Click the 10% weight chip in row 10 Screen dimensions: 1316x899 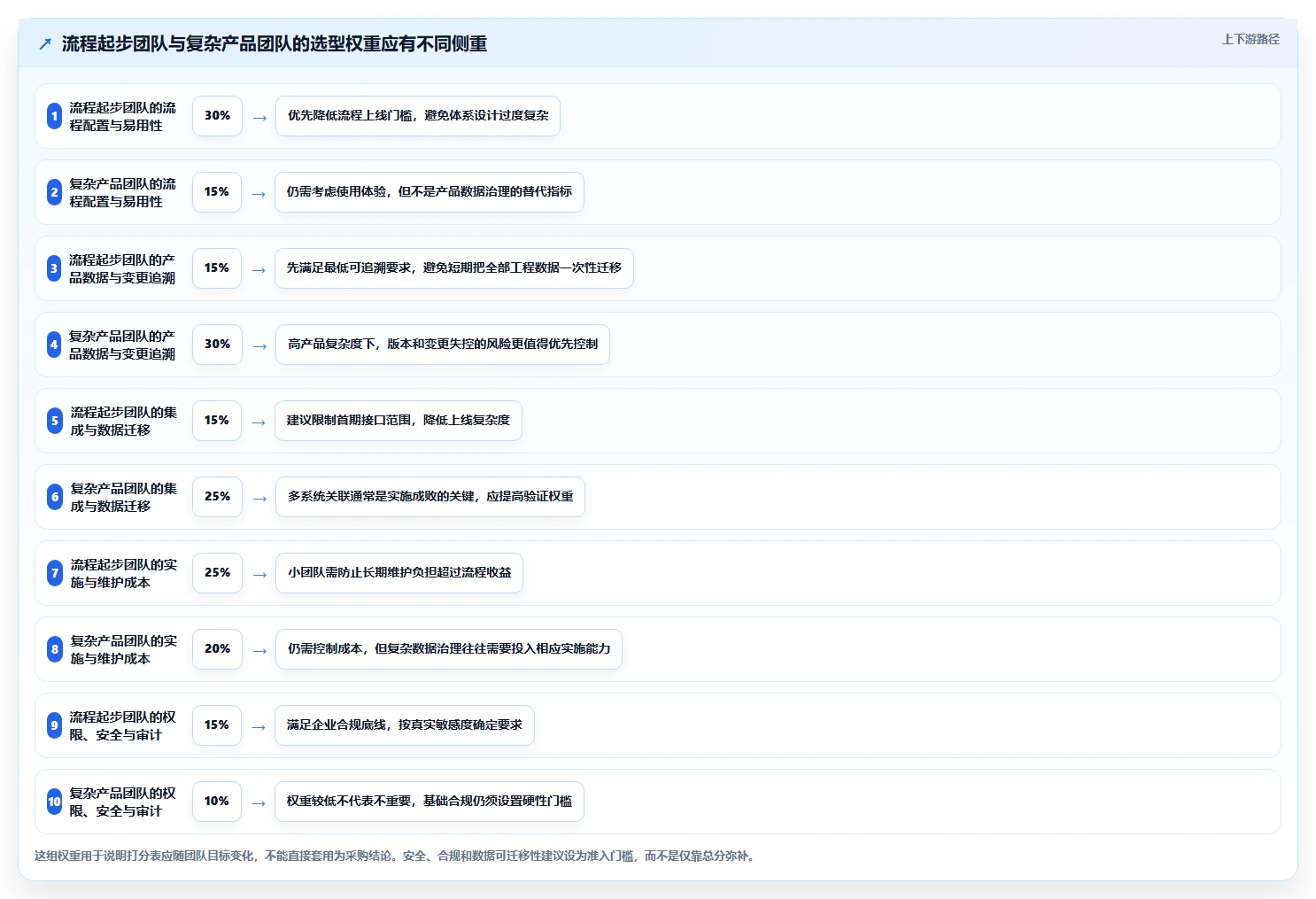point(217,802)
